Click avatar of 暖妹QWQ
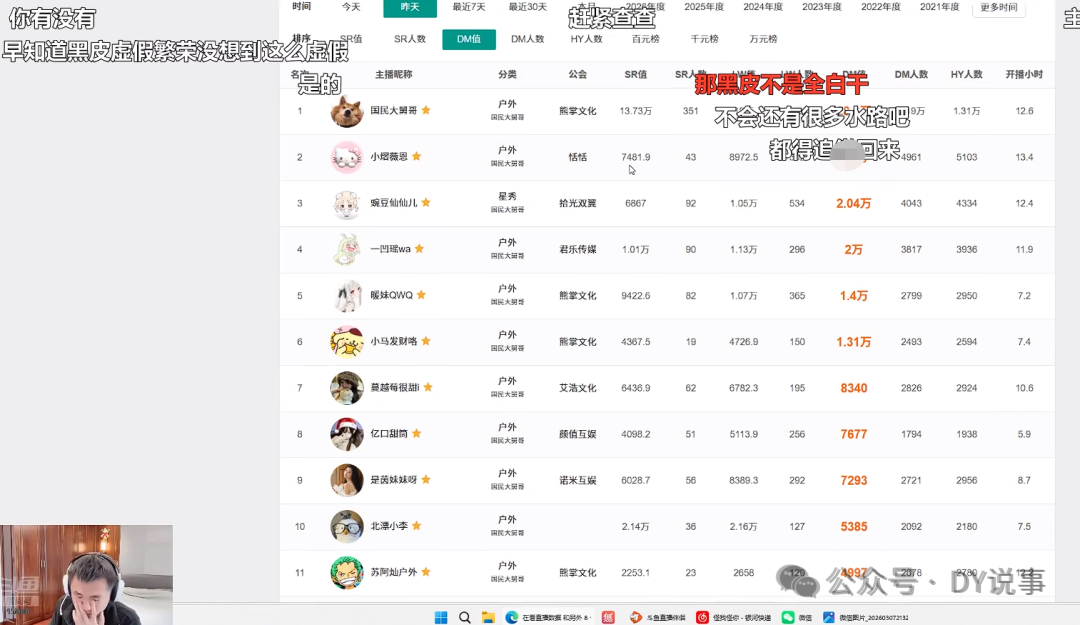Image resolution: width=1080 pixels, height=625 pixels. pyautogui.click(x=347, y=296)
